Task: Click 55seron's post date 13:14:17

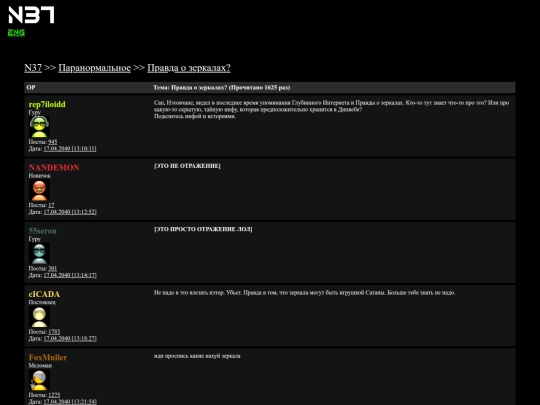Action: pos(70,276)
